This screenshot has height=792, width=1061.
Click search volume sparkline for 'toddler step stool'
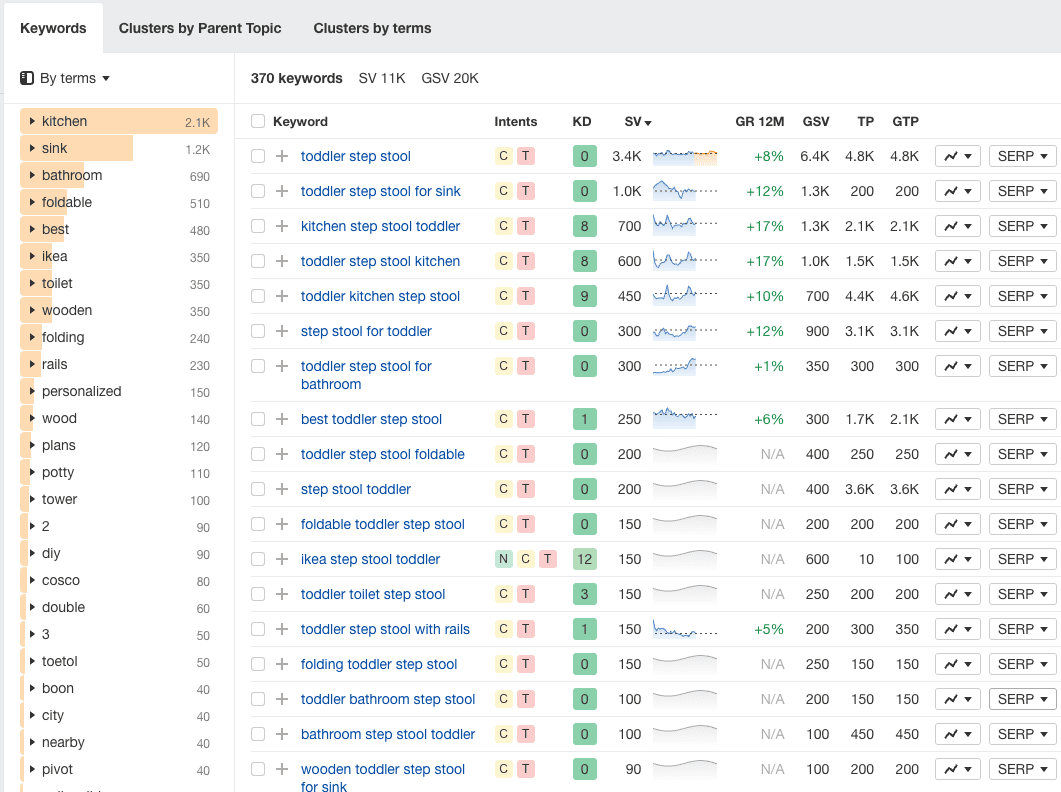pos(684,156)
